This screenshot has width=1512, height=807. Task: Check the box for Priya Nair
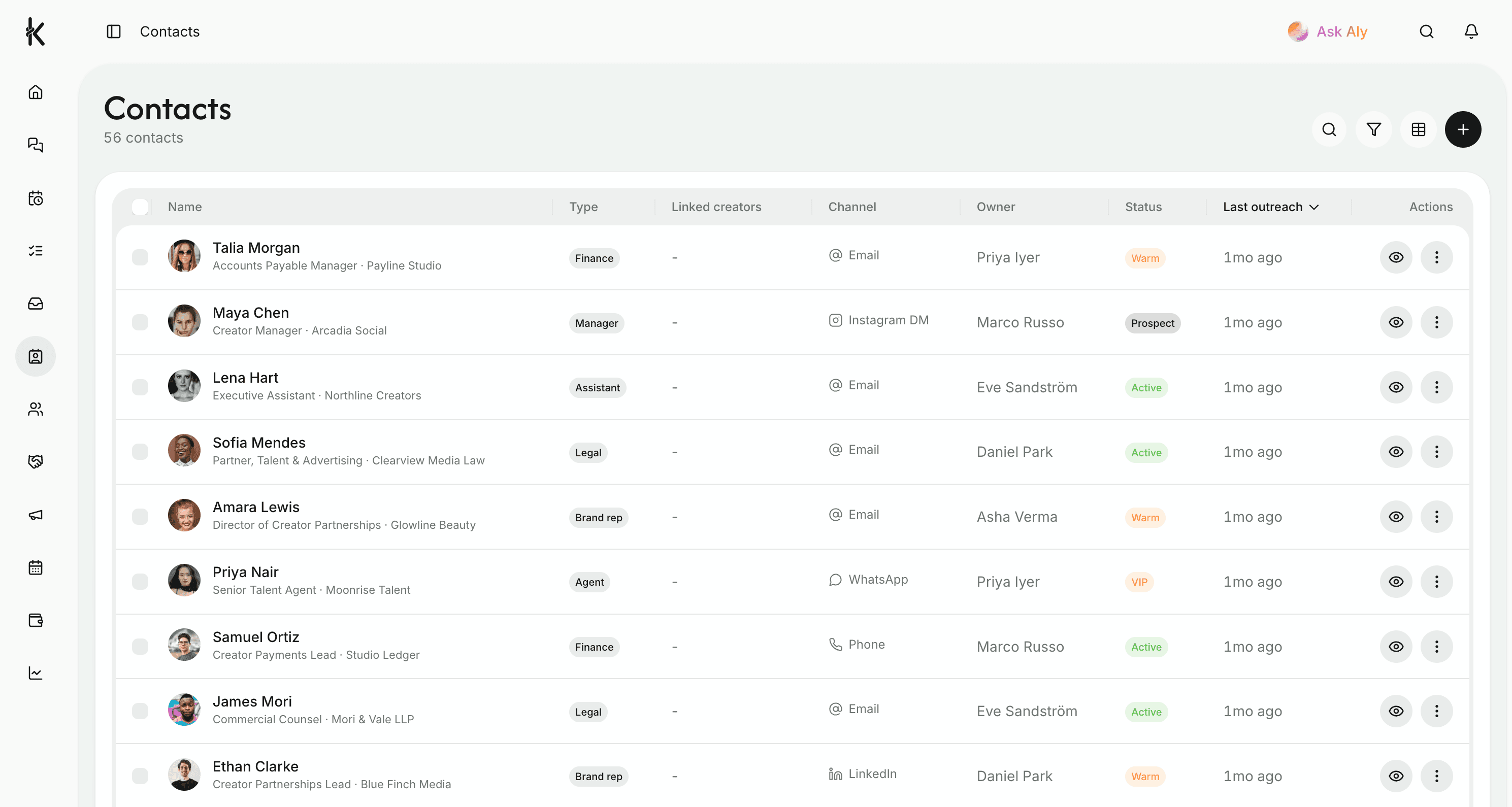point(140,582)
